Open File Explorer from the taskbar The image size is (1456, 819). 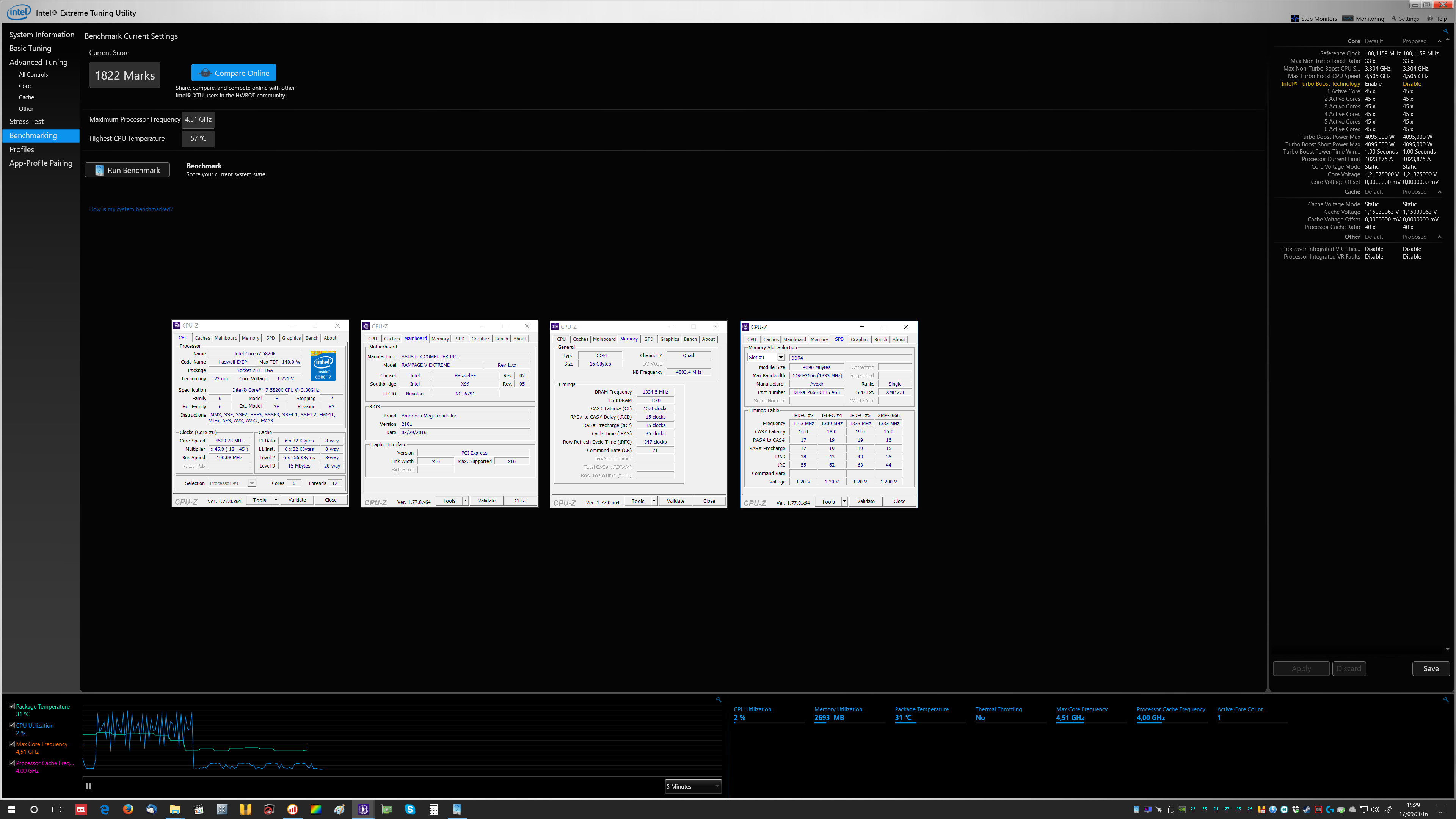coord(175,810)
